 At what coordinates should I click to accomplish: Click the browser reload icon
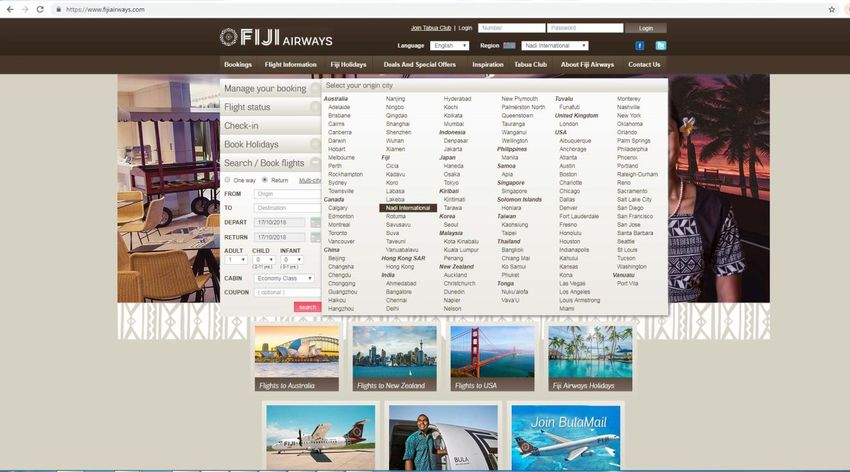click(x=40, y=9)
